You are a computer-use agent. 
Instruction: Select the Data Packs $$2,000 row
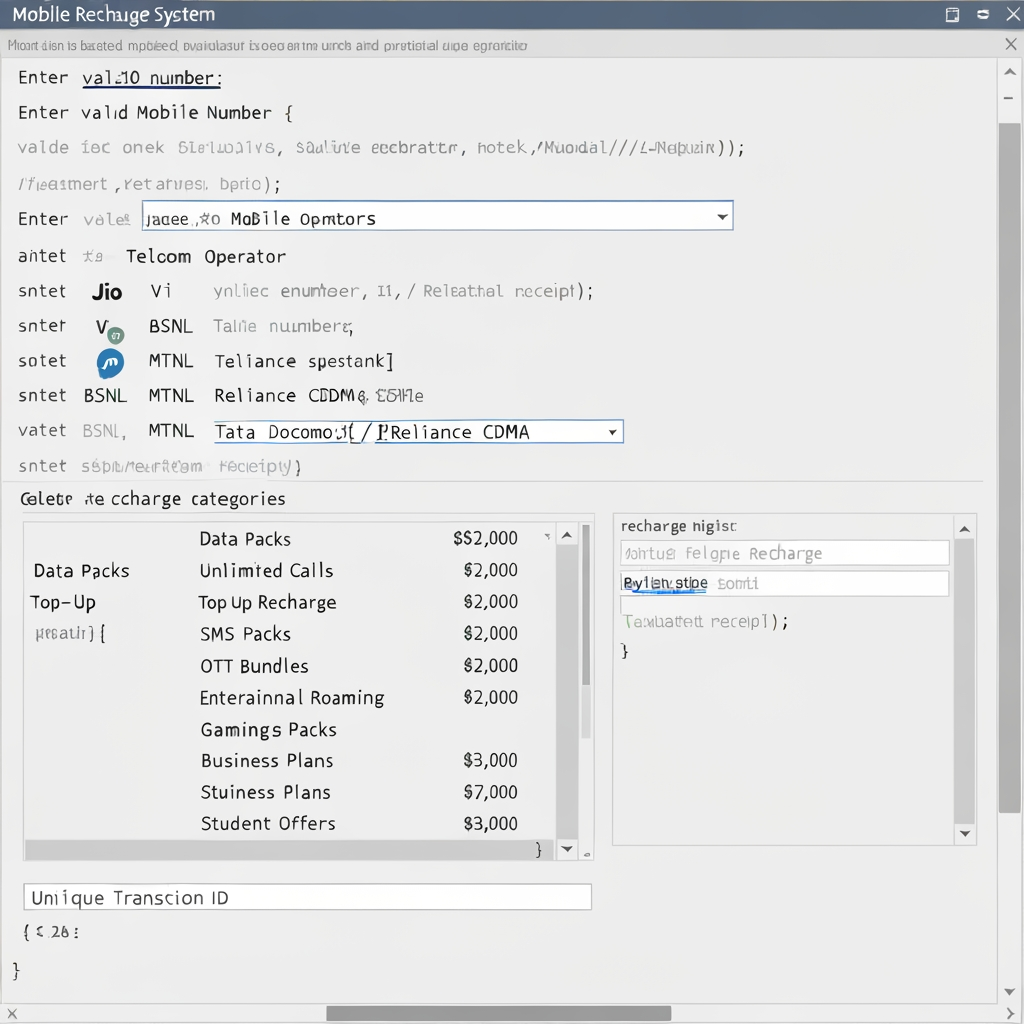pos(358,539)
